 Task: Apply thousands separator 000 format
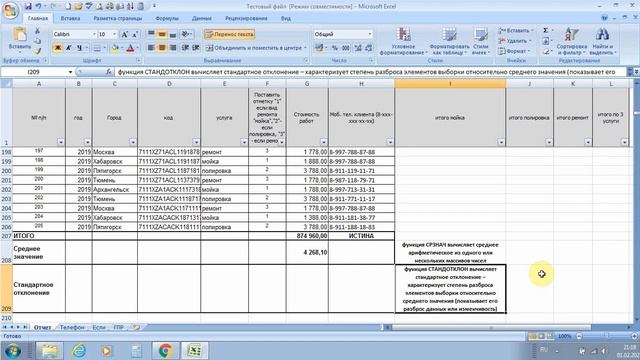(346, 48)
